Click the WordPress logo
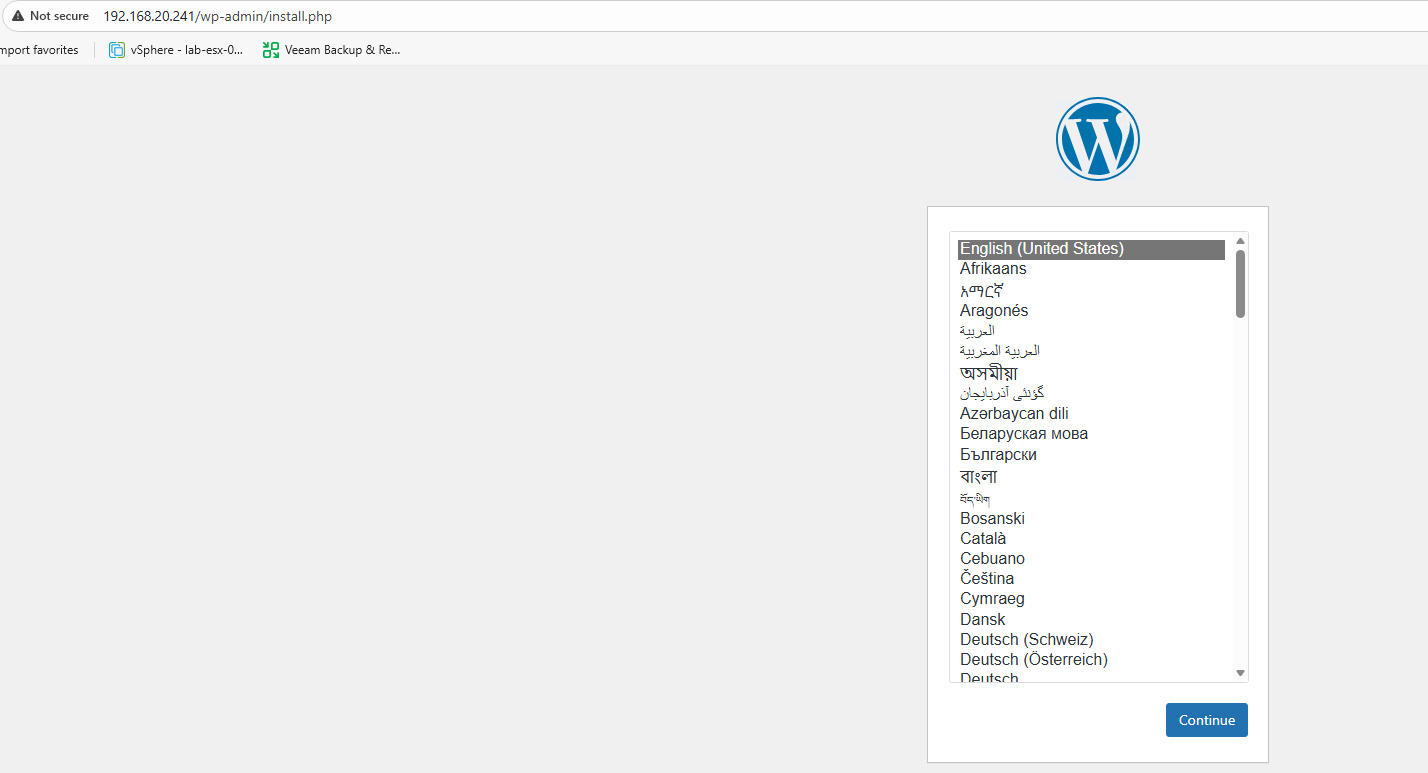This screenshot has width=1428, height=773. pyautogui.click(x=1097, y=139)
